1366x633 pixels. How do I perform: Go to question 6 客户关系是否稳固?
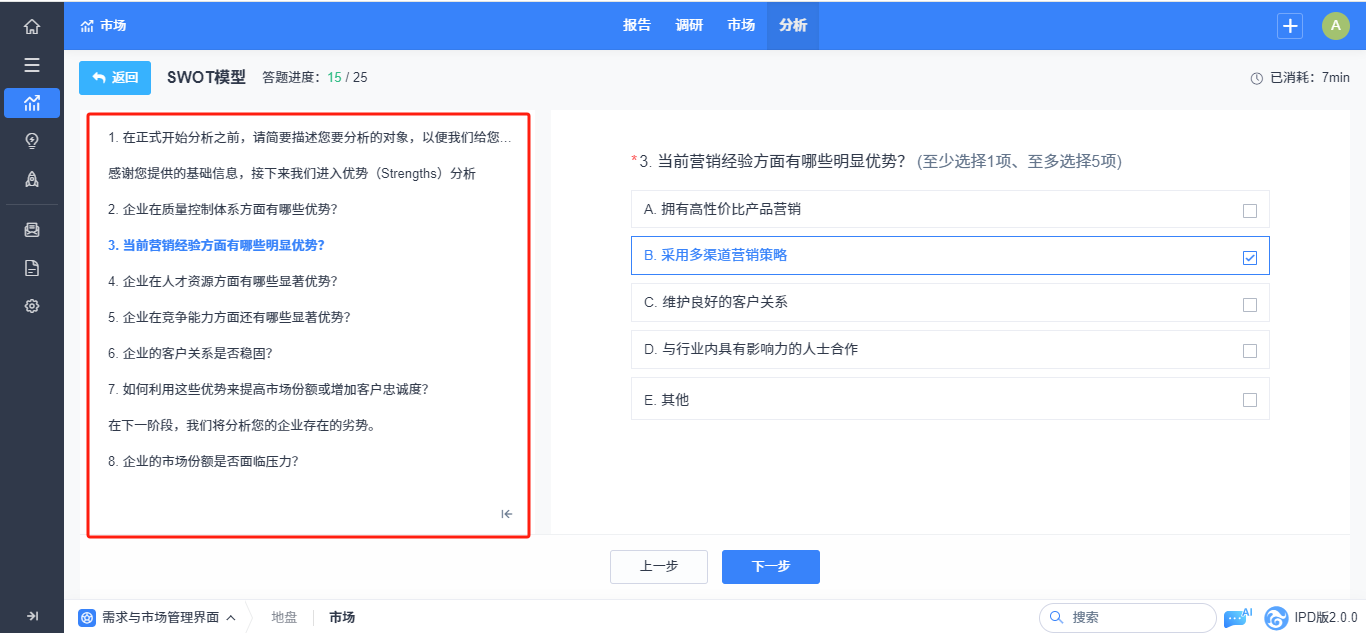click(x=190, y=353)
